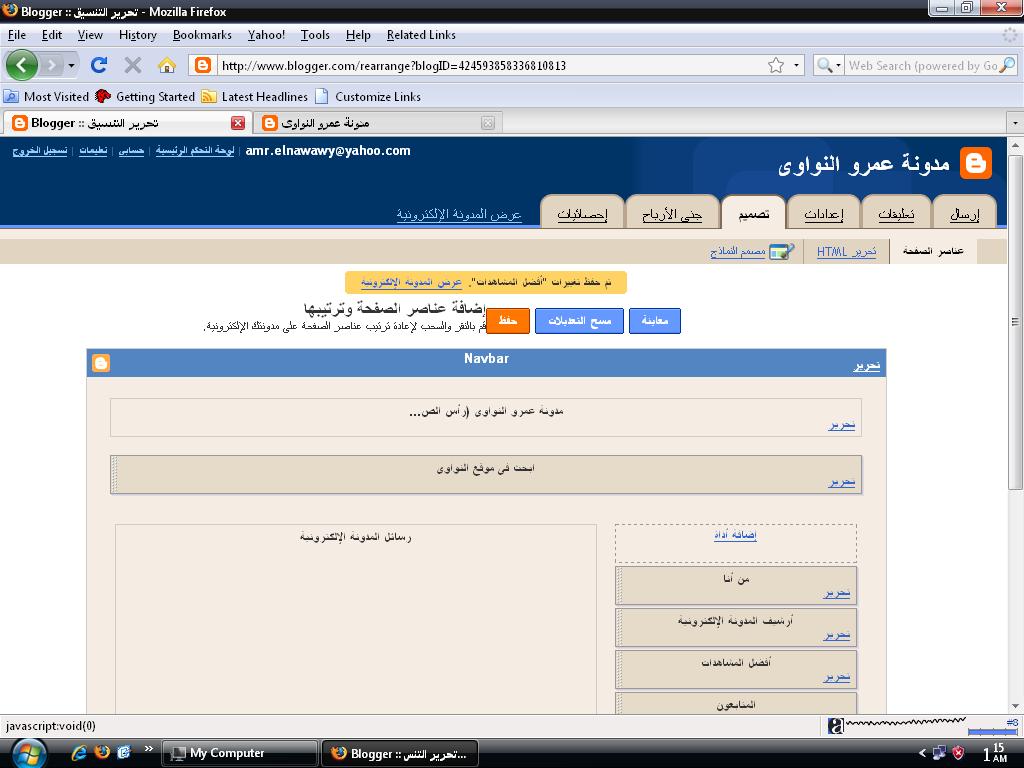Open the Help menu
Screen dimensions: 1024x768
click(x=358, y=35)
